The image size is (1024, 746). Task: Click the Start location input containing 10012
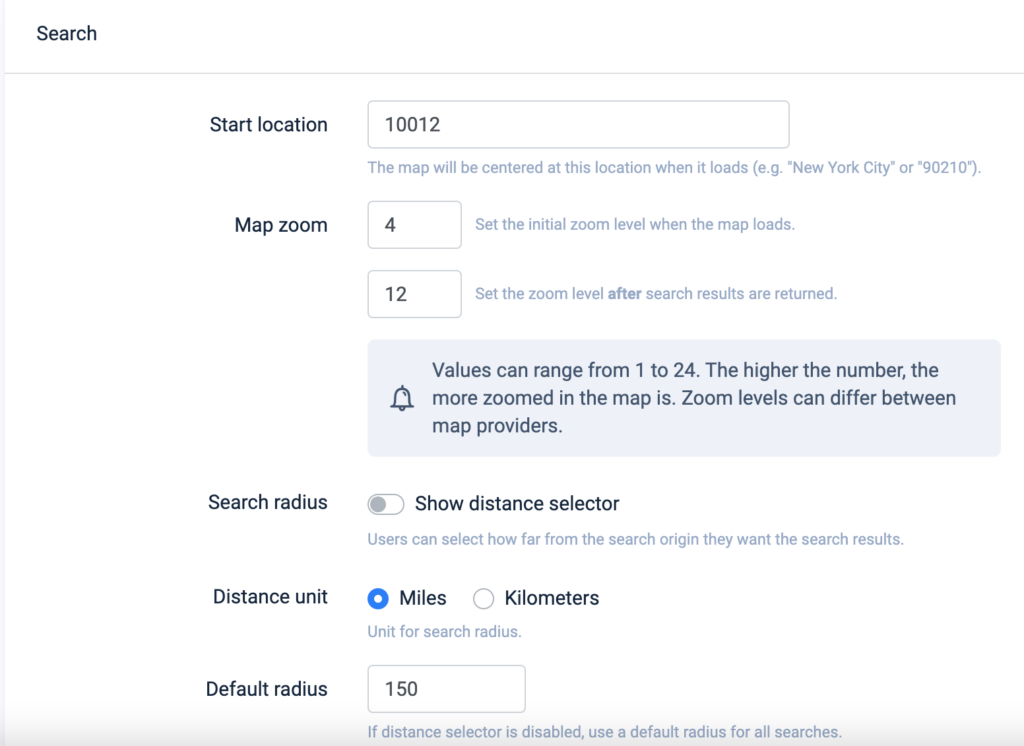click(x=578, y=124)
